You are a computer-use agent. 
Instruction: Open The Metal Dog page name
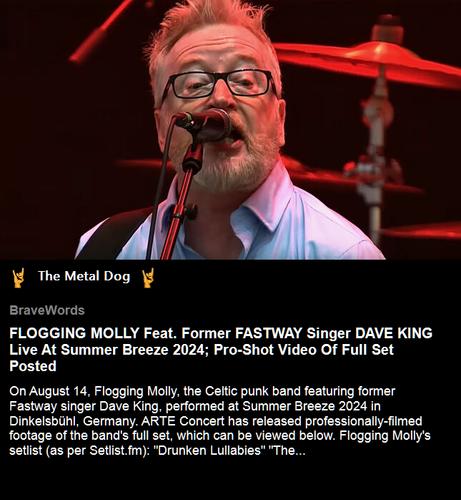(x=84, y=276)
